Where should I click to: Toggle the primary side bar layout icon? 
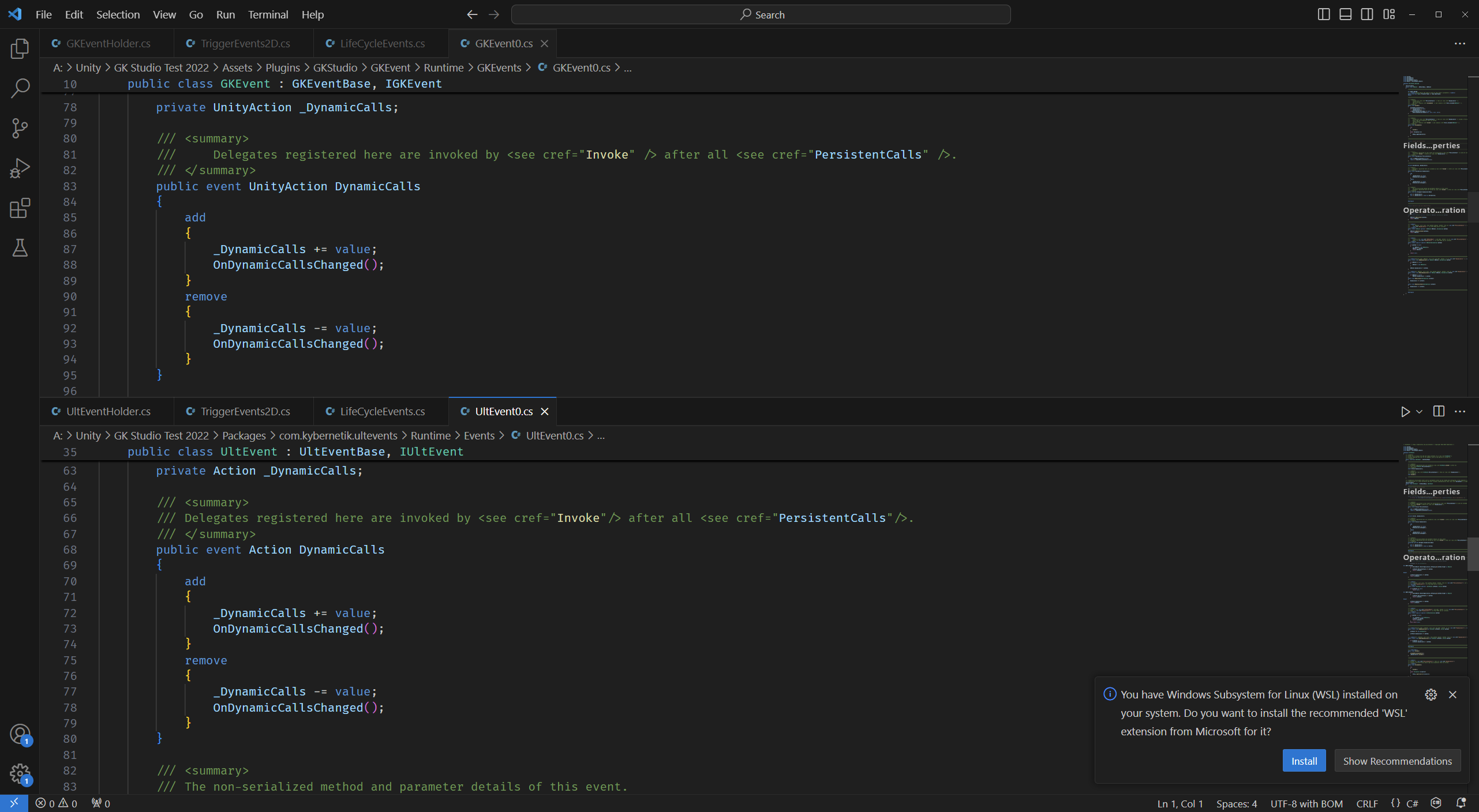1324,14
